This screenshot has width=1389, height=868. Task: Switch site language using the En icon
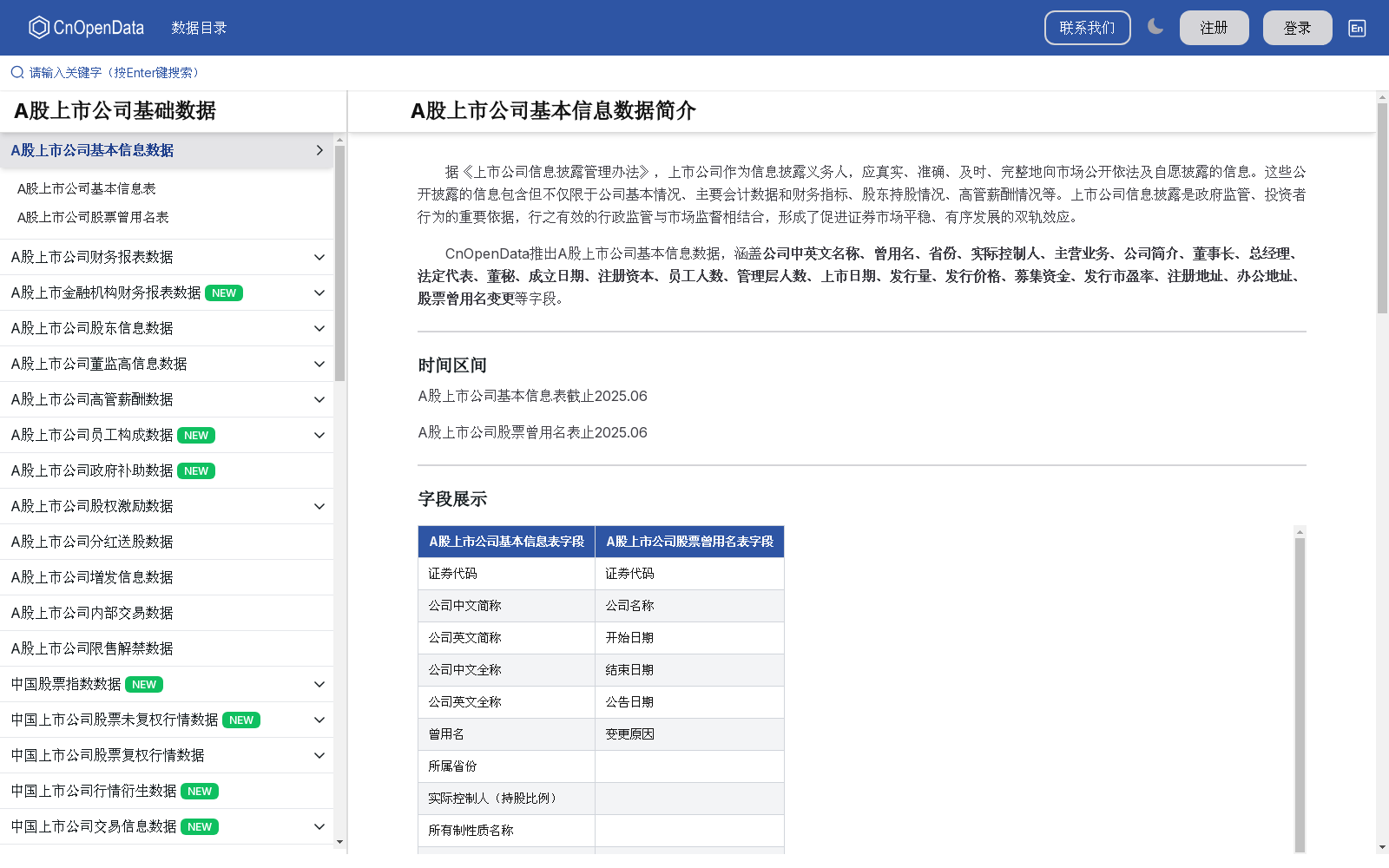coord(1356,28)
